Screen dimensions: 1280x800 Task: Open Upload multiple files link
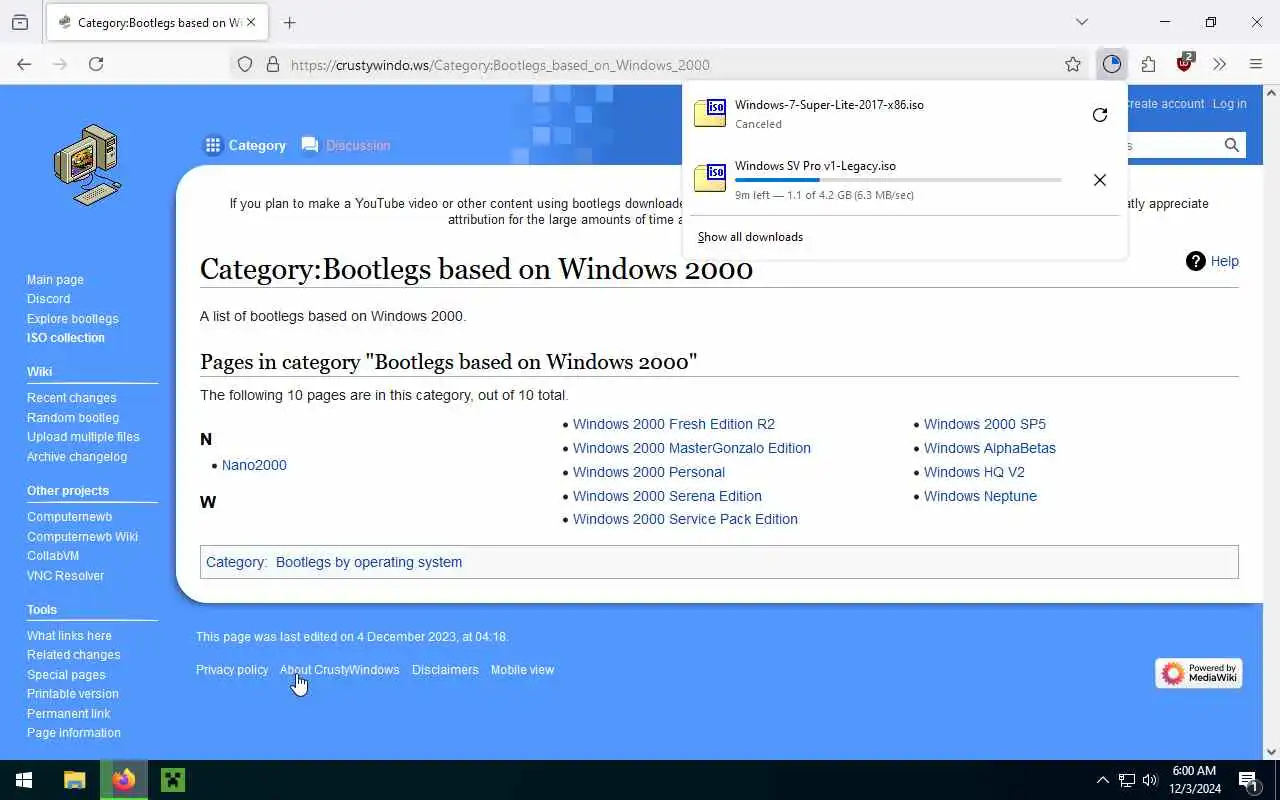pyautogui.click(x=83, y=437)
